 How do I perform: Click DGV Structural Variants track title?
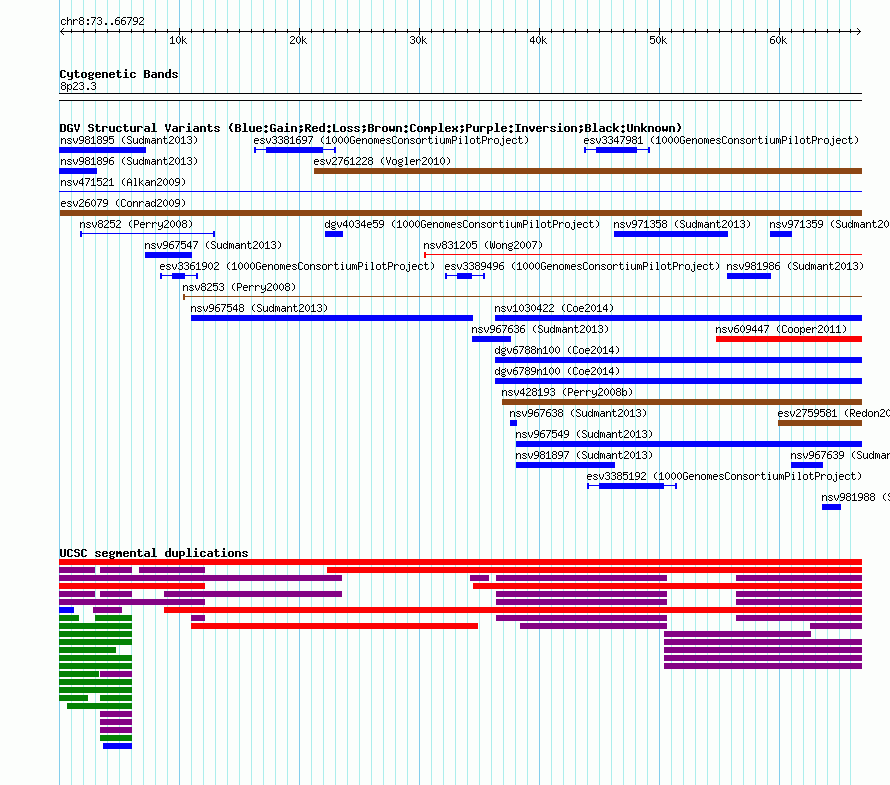pos(371,128)
